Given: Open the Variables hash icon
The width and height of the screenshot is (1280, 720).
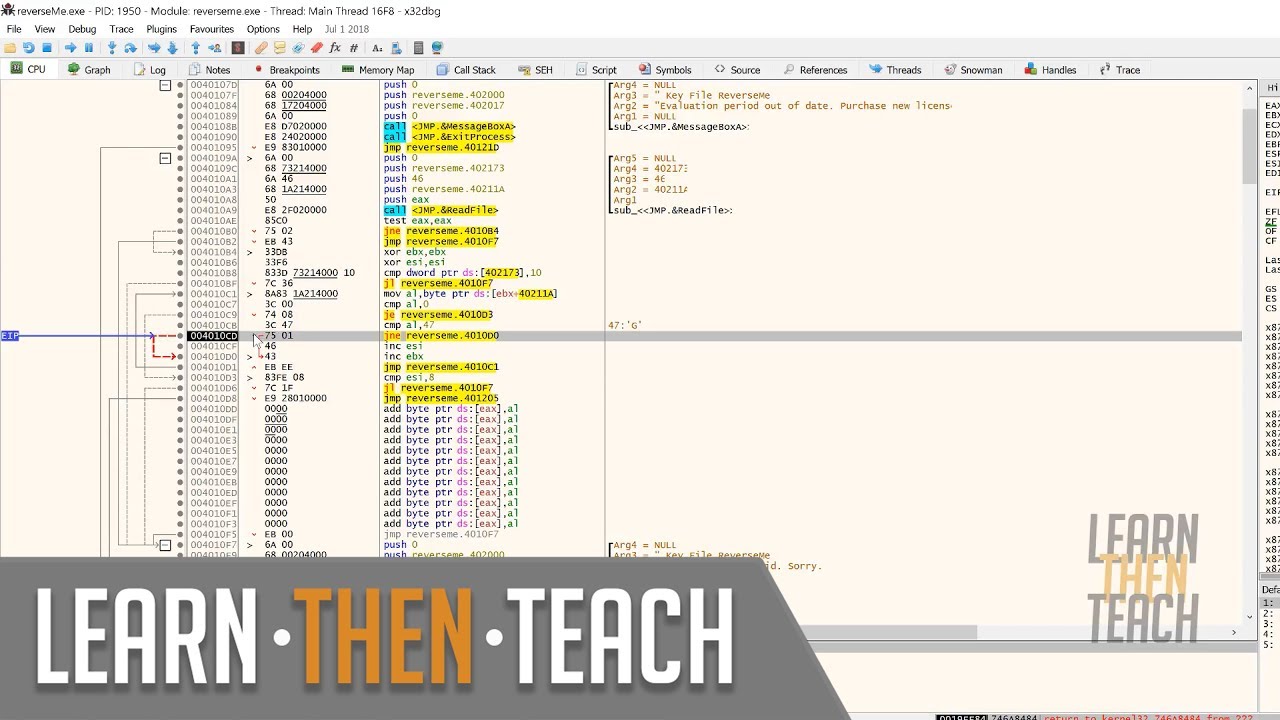Looking at the screenshot, I should (354, 48).
